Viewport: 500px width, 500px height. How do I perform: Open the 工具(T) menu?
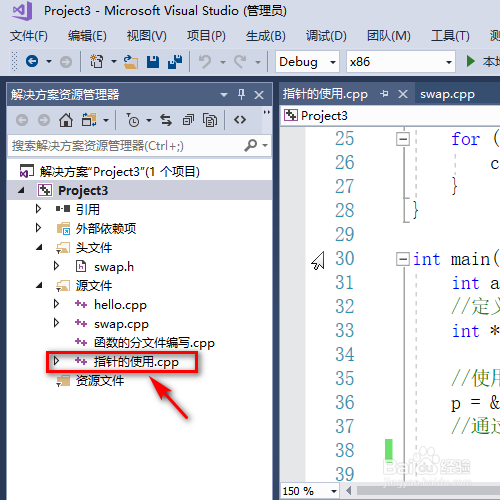point(450,36)
